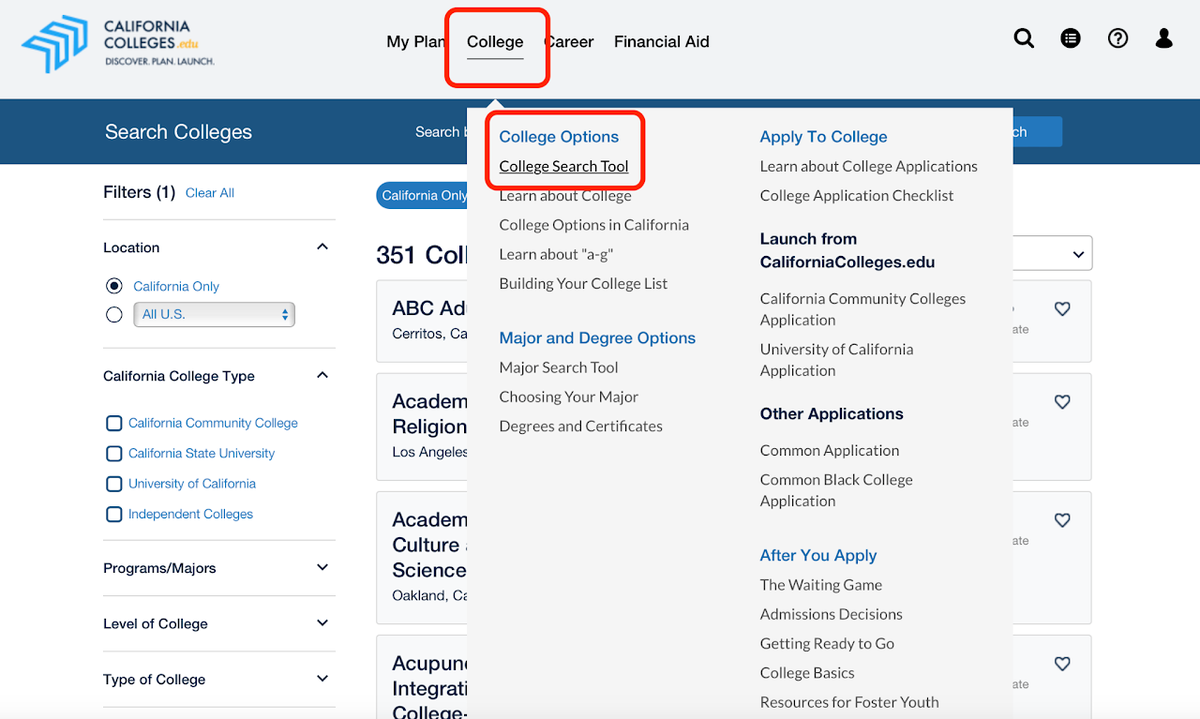Collapse the Location filter section
Screen dimensions: 1200x719
(321, 245)
